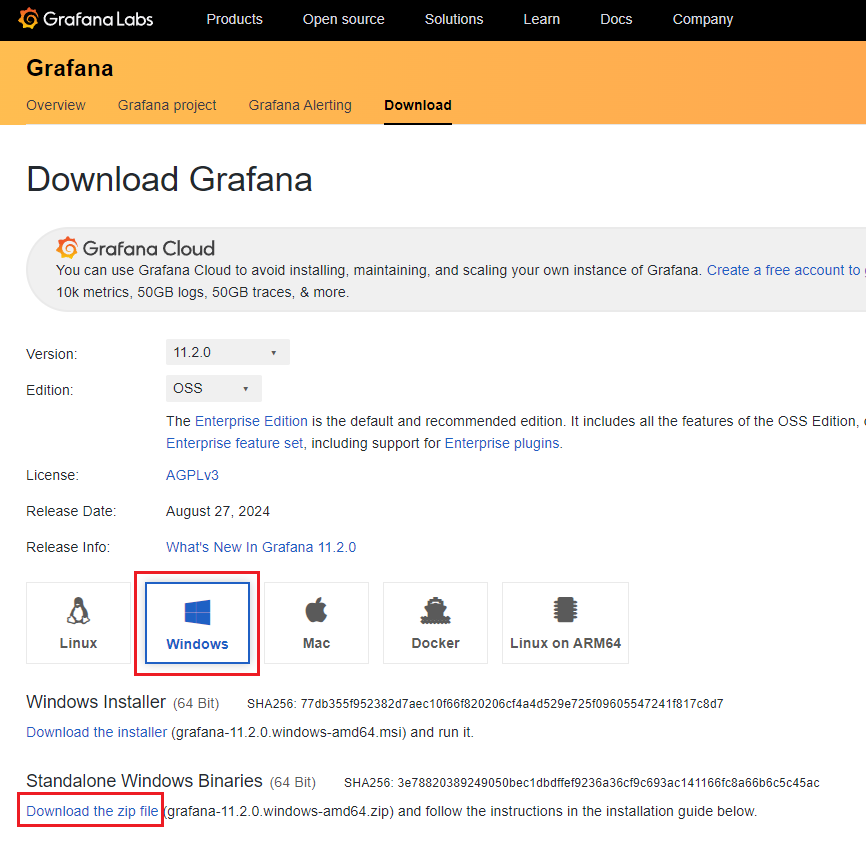Click the Create a free account link
This screenshot has width=866, height=851.
786,270
